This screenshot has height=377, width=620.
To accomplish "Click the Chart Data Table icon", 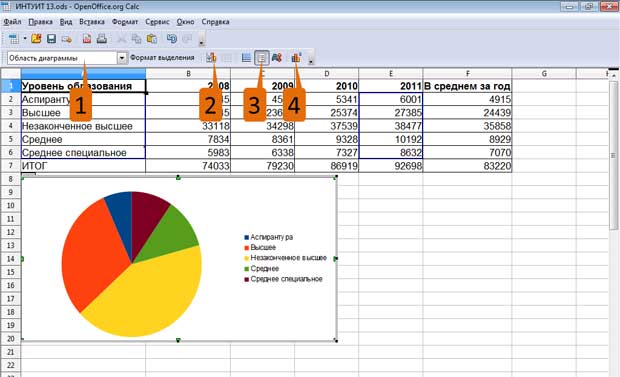I will pyautogui.click(x=227, y=58).
